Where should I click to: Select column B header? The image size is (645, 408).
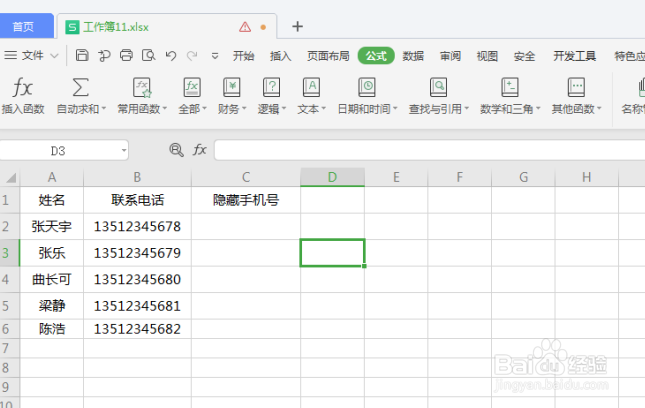[137, 177]
